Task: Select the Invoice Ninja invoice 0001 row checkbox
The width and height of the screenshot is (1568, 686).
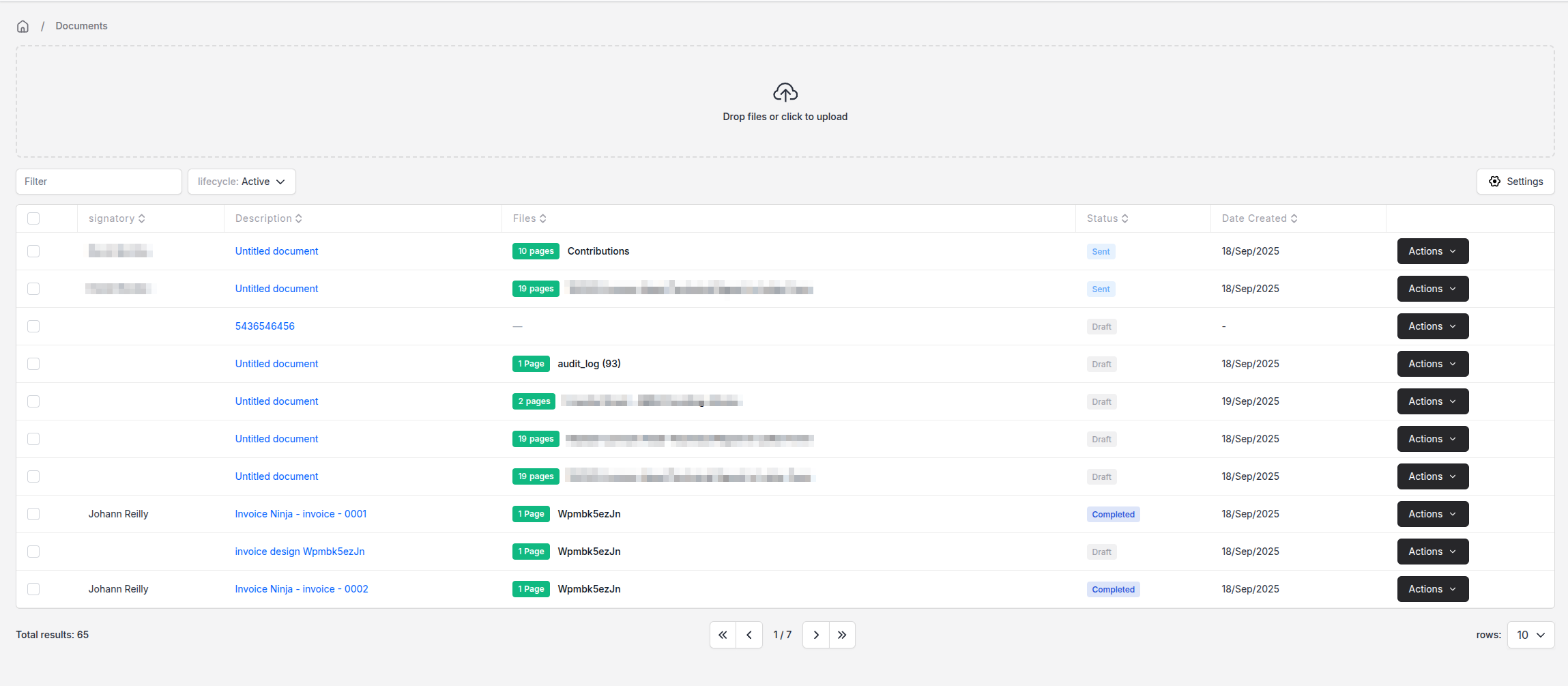Action: (33, 514)
